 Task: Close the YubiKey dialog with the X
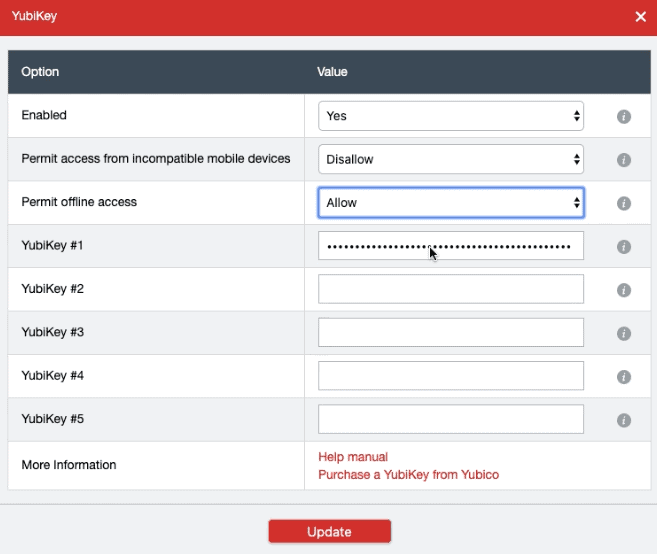tap(640, 16)
